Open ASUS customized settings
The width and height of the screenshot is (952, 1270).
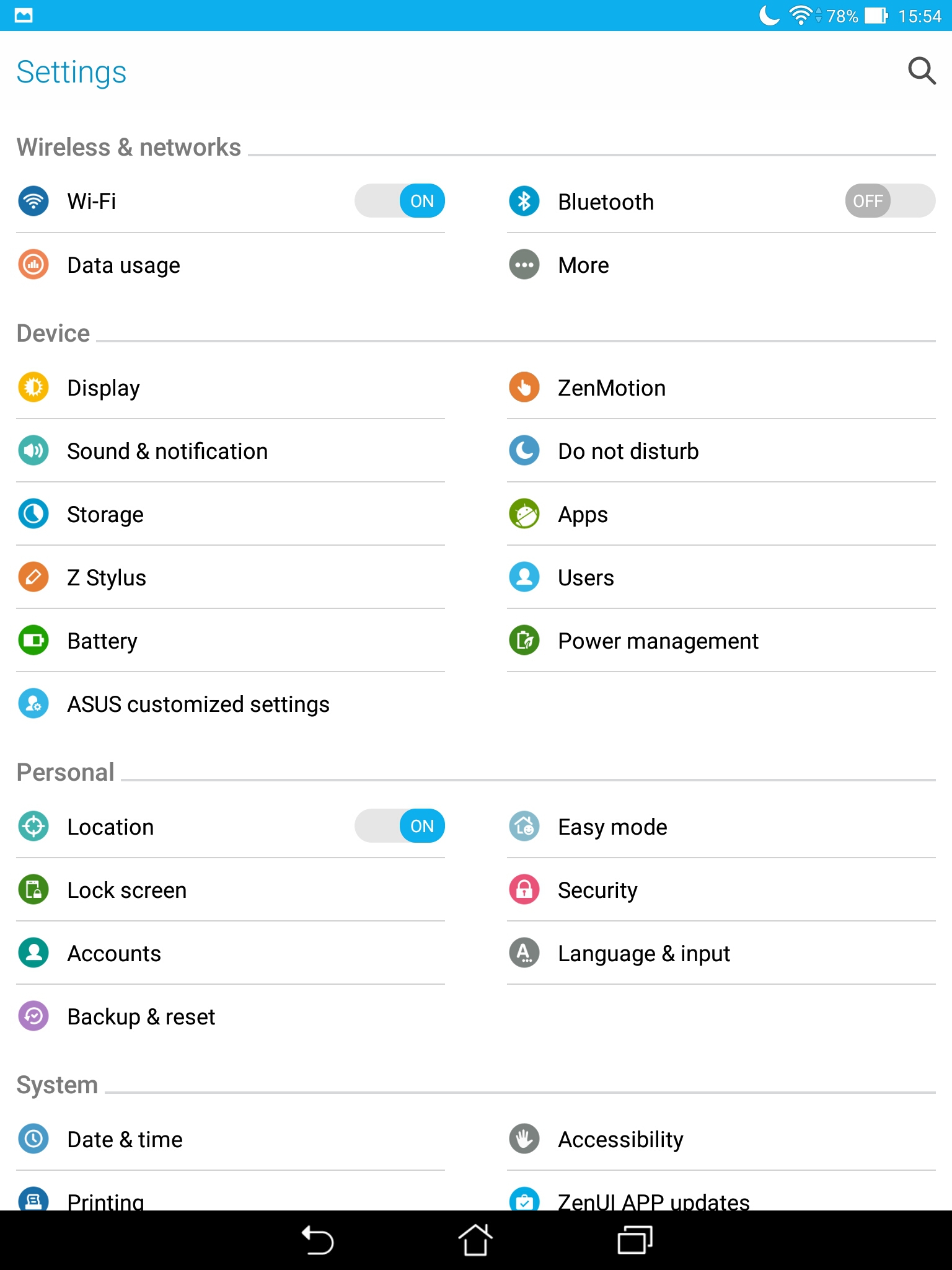pos(231,704)
